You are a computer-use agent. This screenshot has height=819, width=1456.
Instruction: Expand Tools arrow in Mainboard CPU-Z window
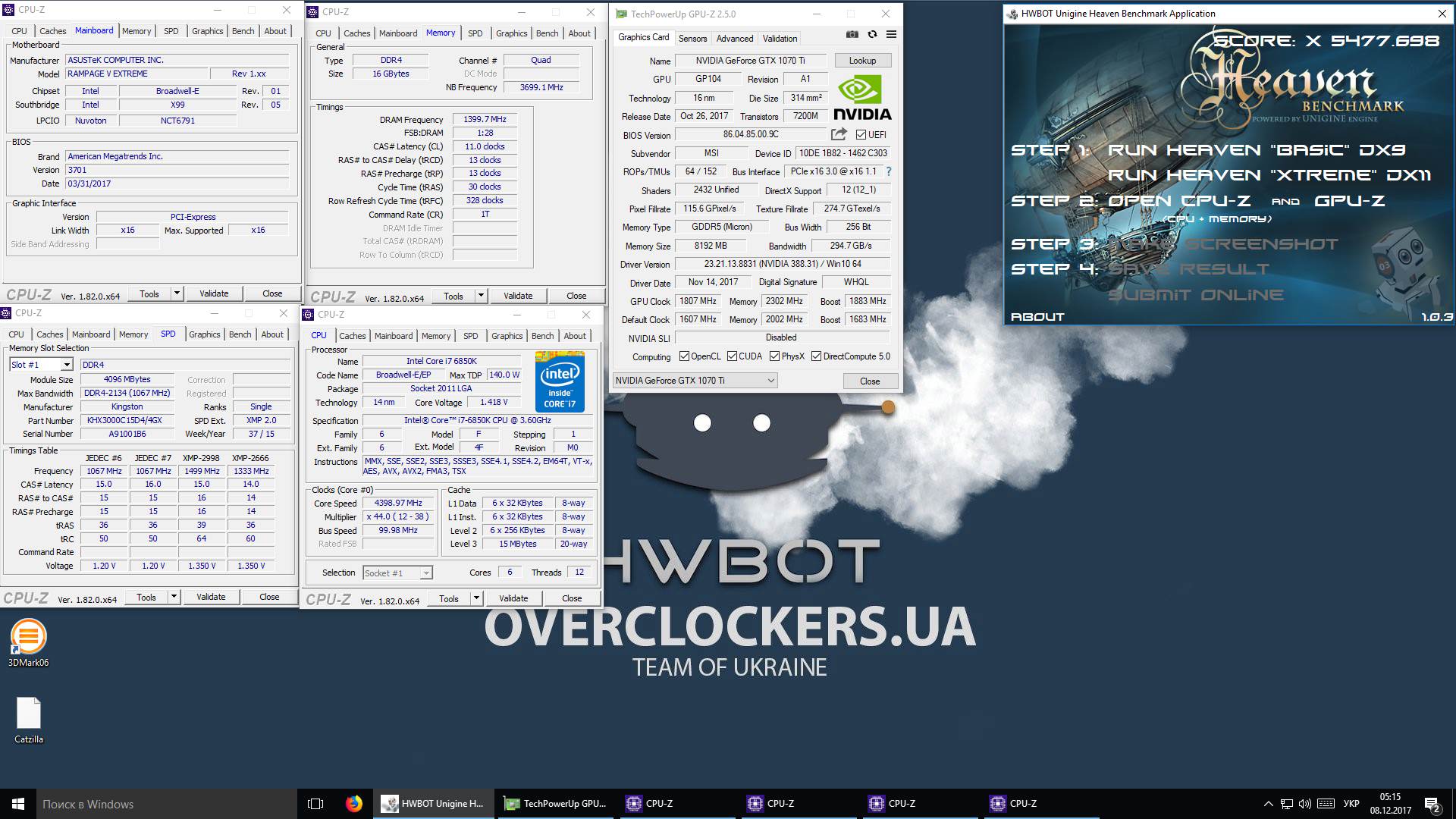[177, 293]
